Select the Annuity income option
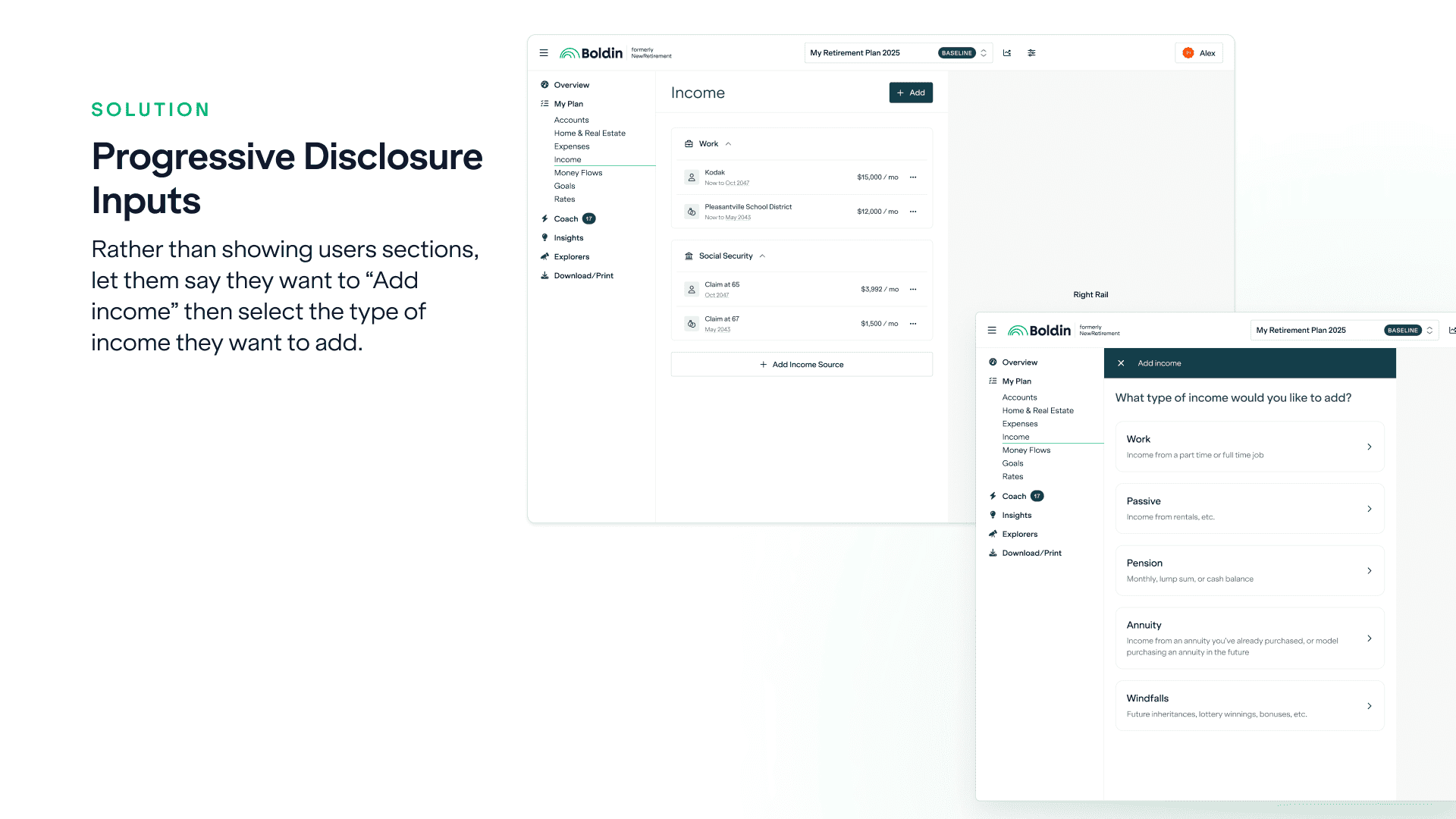 pyautogui.click(x=1249, y=638)
